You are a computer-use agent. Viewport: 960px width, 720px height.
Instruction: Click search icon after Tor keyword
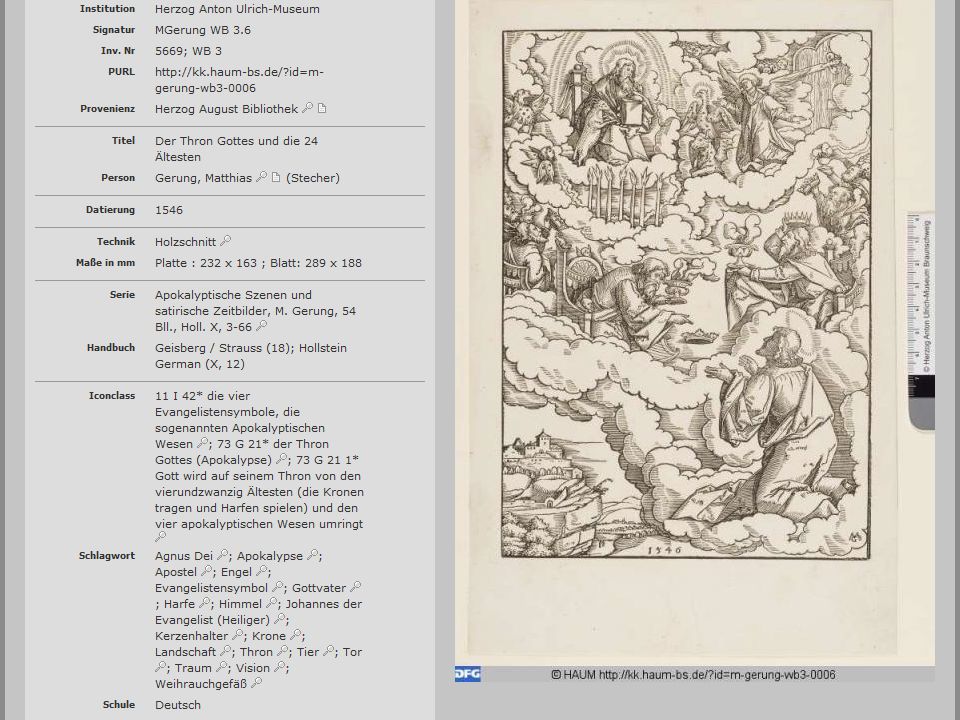coord(160,667)
